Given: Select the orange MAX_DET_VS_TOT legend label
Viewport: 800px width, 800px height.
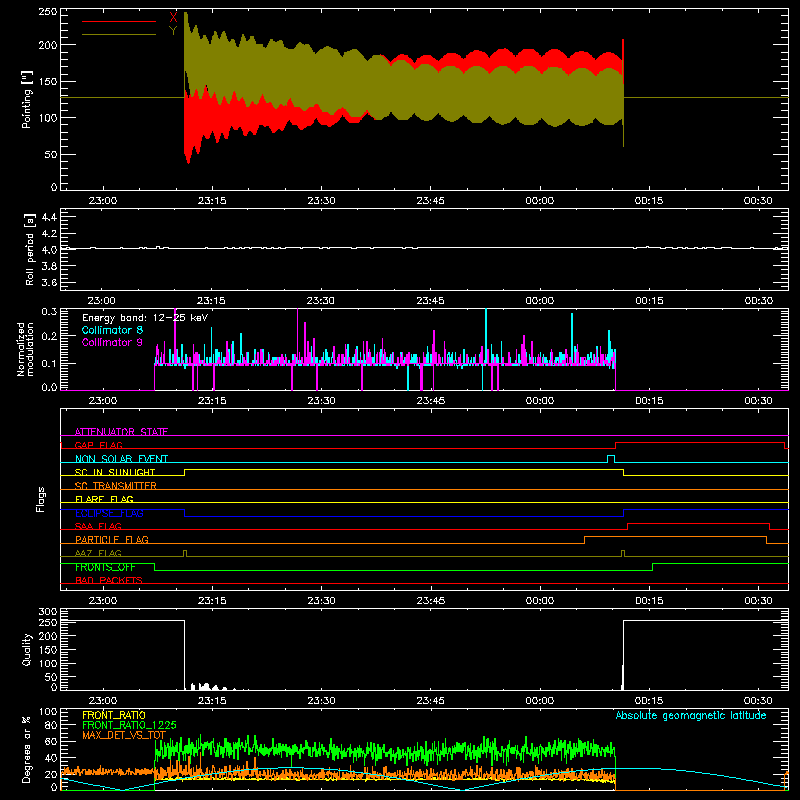Looking at the screenshot, I should (x=124, y=735).
